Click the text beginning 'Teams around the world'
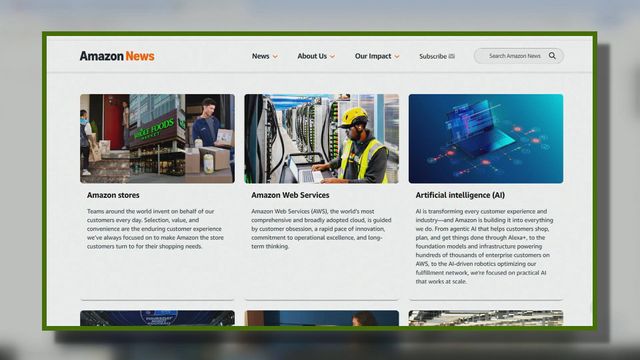640x360 pixels. [155, 229]
